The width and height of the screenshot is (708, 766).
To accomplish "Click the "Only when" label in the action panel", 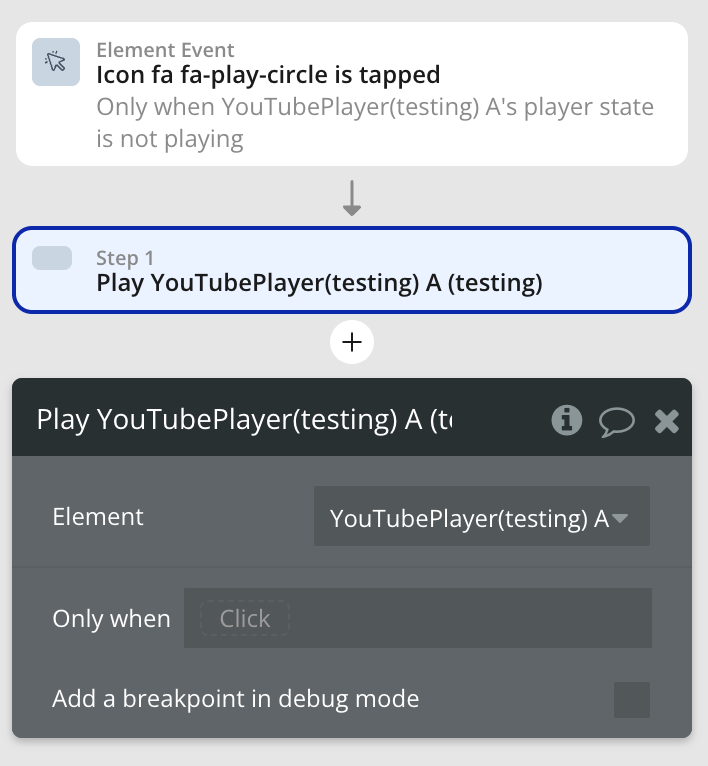I will click(111, 618).
